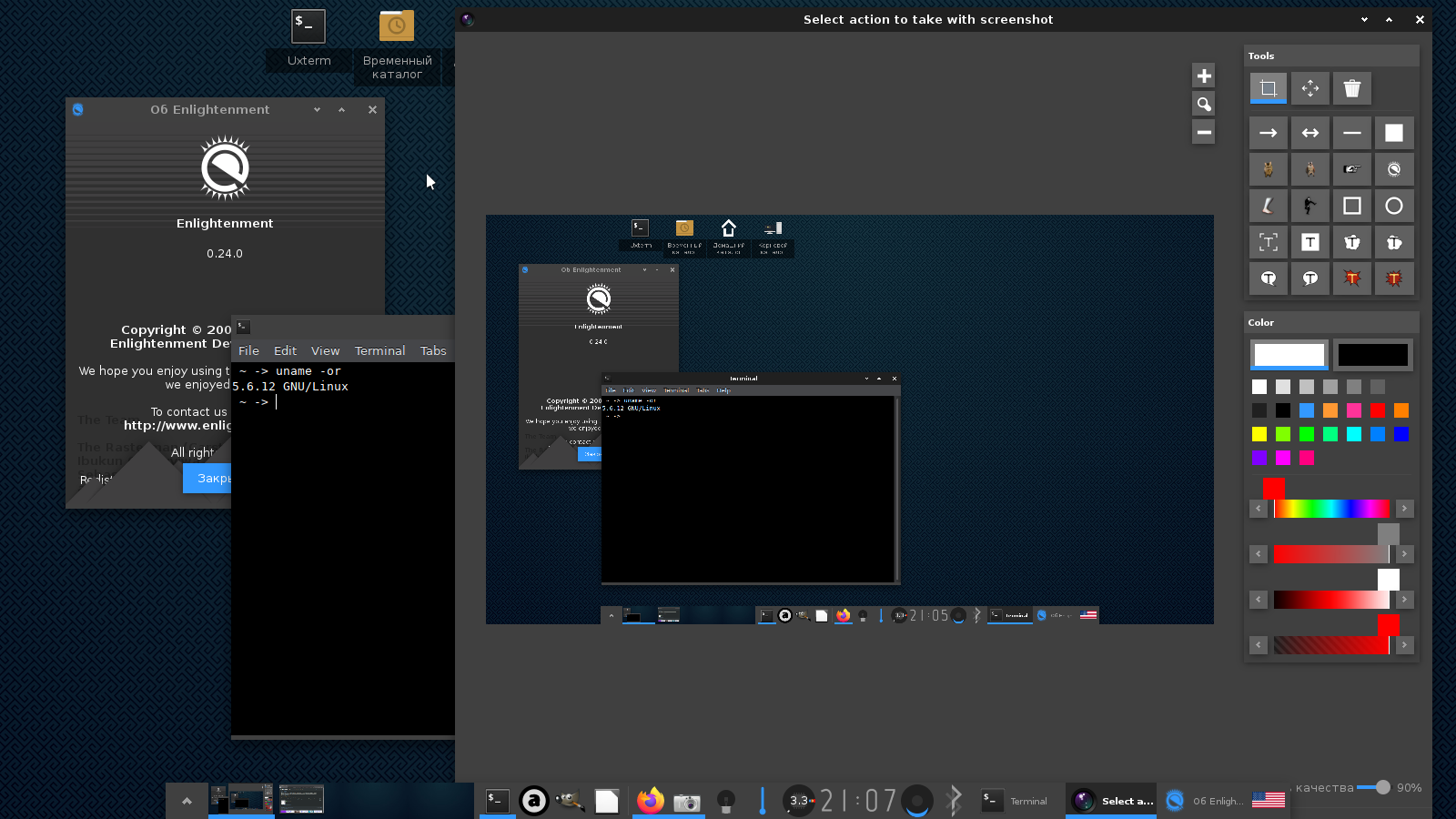This screenshot has width=1456, height=819.
Task: Click the black-to-white value slider
Action: (x=1331, y=600)
